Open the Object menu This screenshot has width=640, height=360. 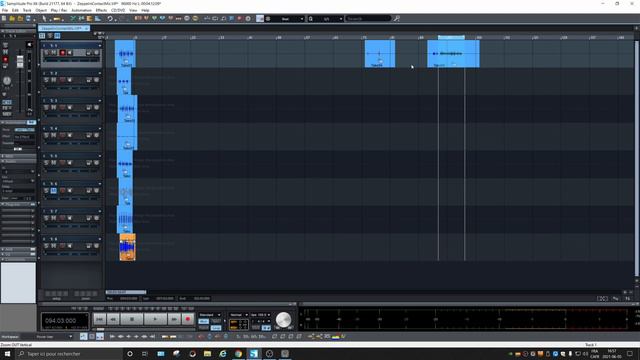[x=41, y=10]
